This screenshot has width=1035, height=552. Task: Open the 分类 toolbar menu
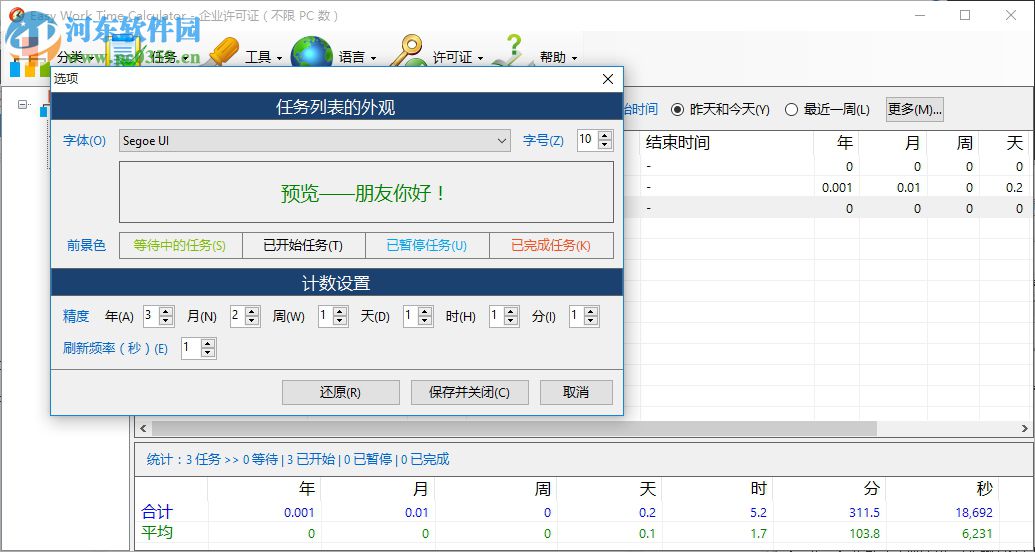(x=76, y=57)
